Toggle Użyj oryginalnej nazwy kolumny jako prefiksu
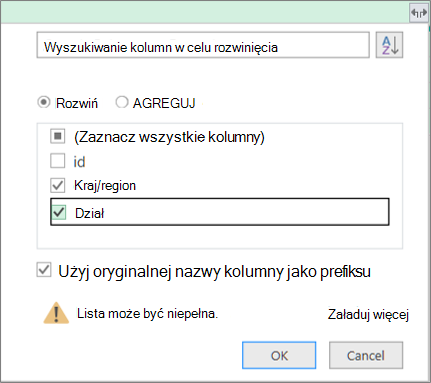The height and width of the screenshot is (383, 431). 44,270
